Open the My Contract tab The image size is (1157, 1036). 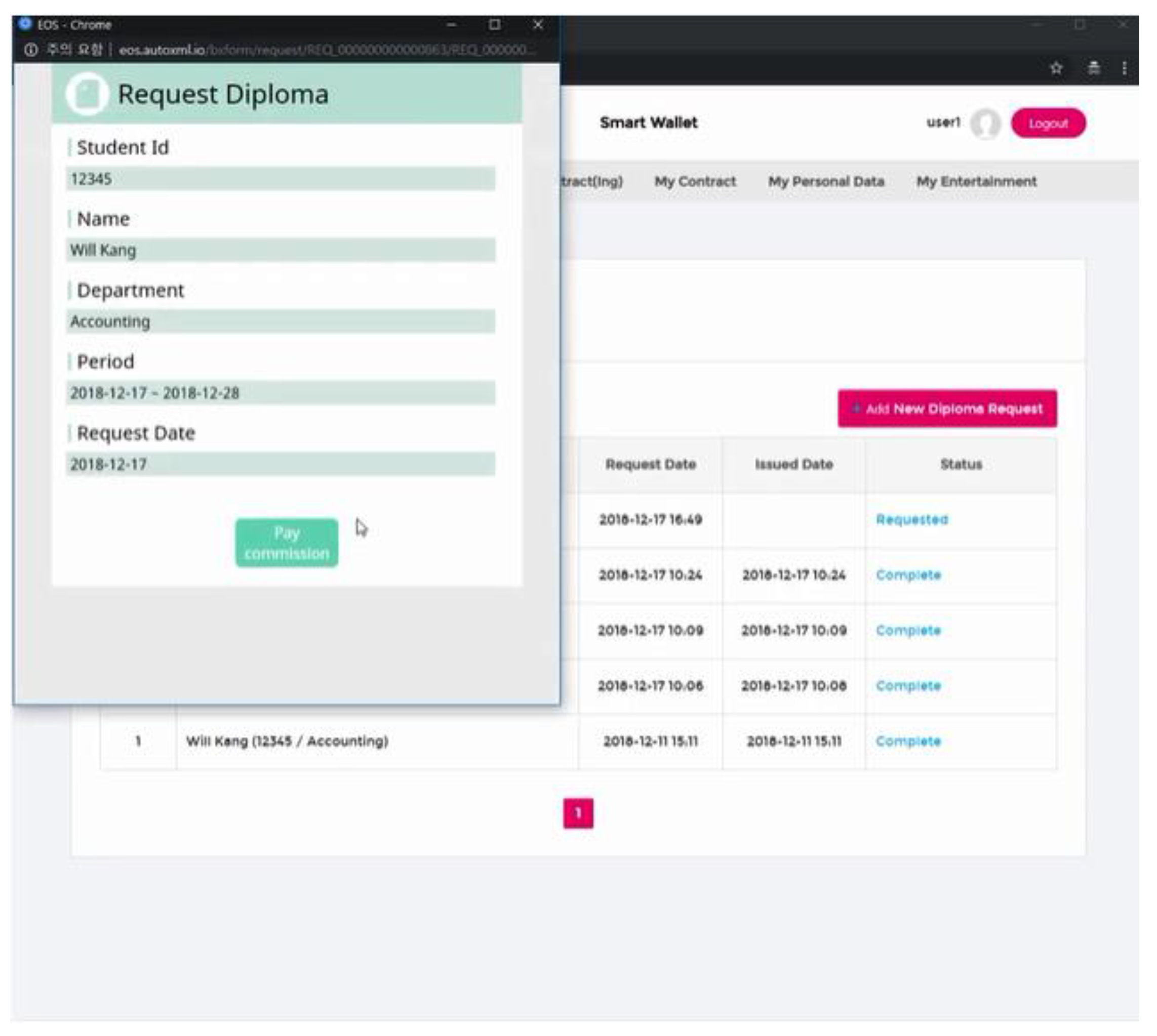(x=695, y=182)
